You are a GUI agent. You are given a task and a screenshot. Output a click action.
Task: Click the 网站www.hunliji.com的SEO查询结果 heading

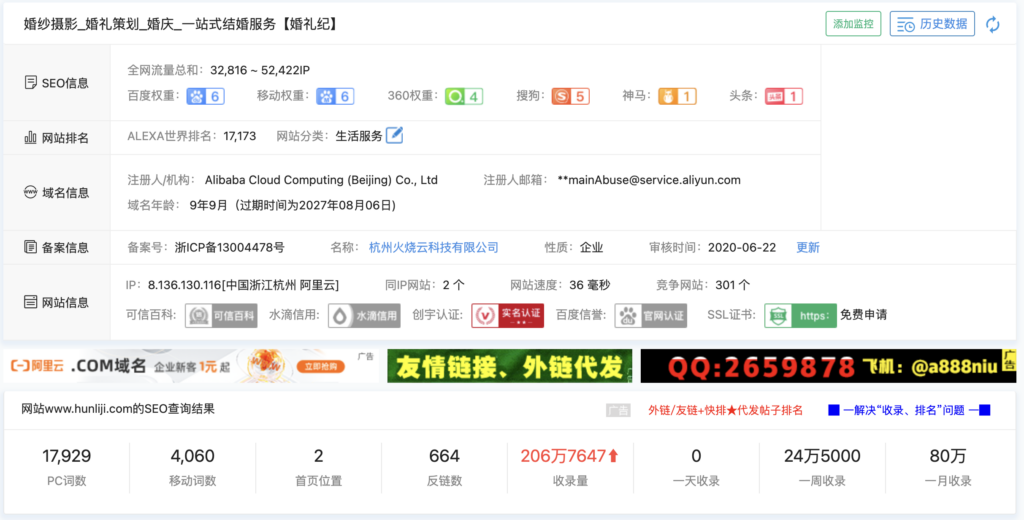(118, 410)
